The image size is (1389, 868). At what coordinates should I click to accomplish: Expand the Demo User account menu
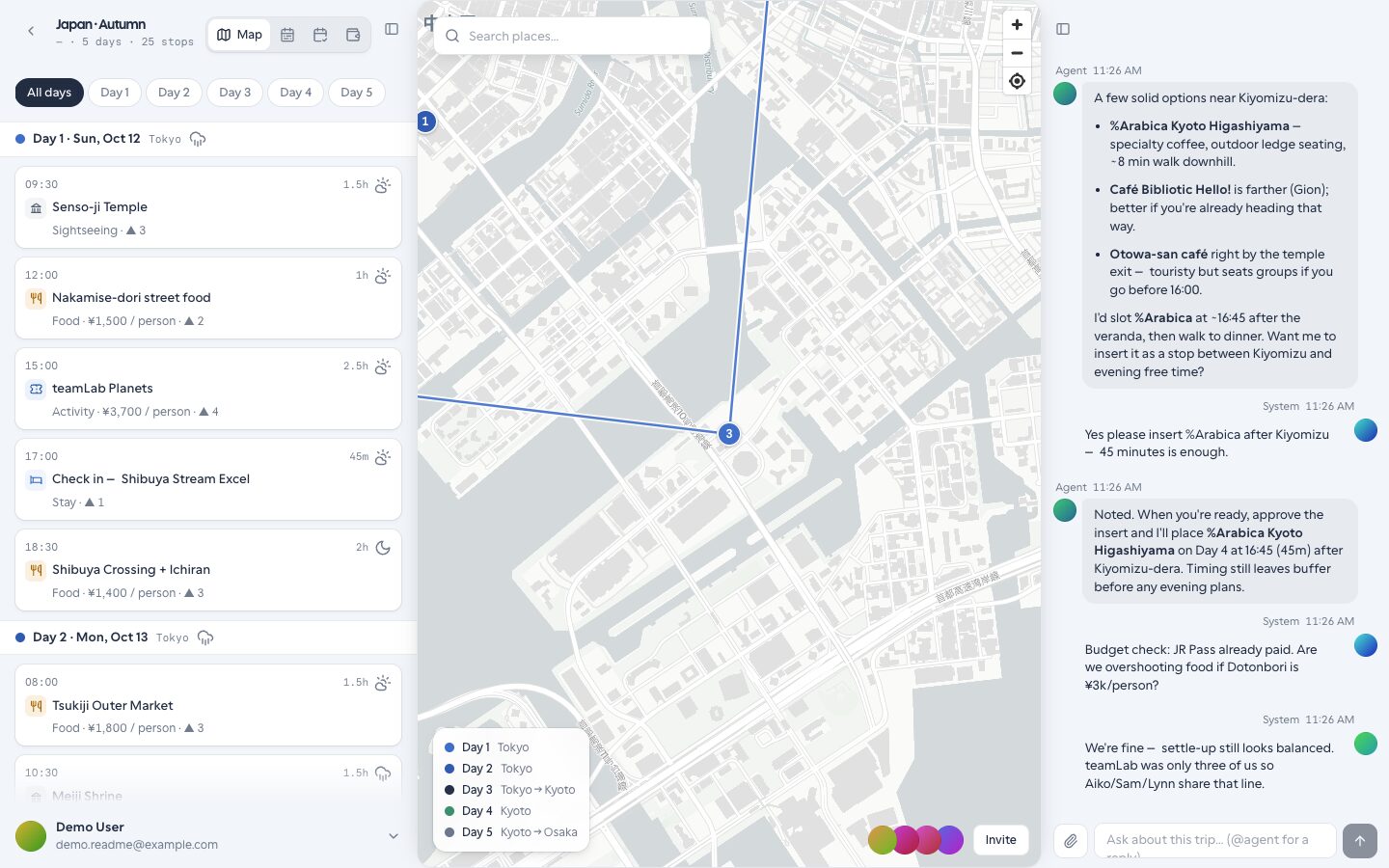tap(394, 836)
